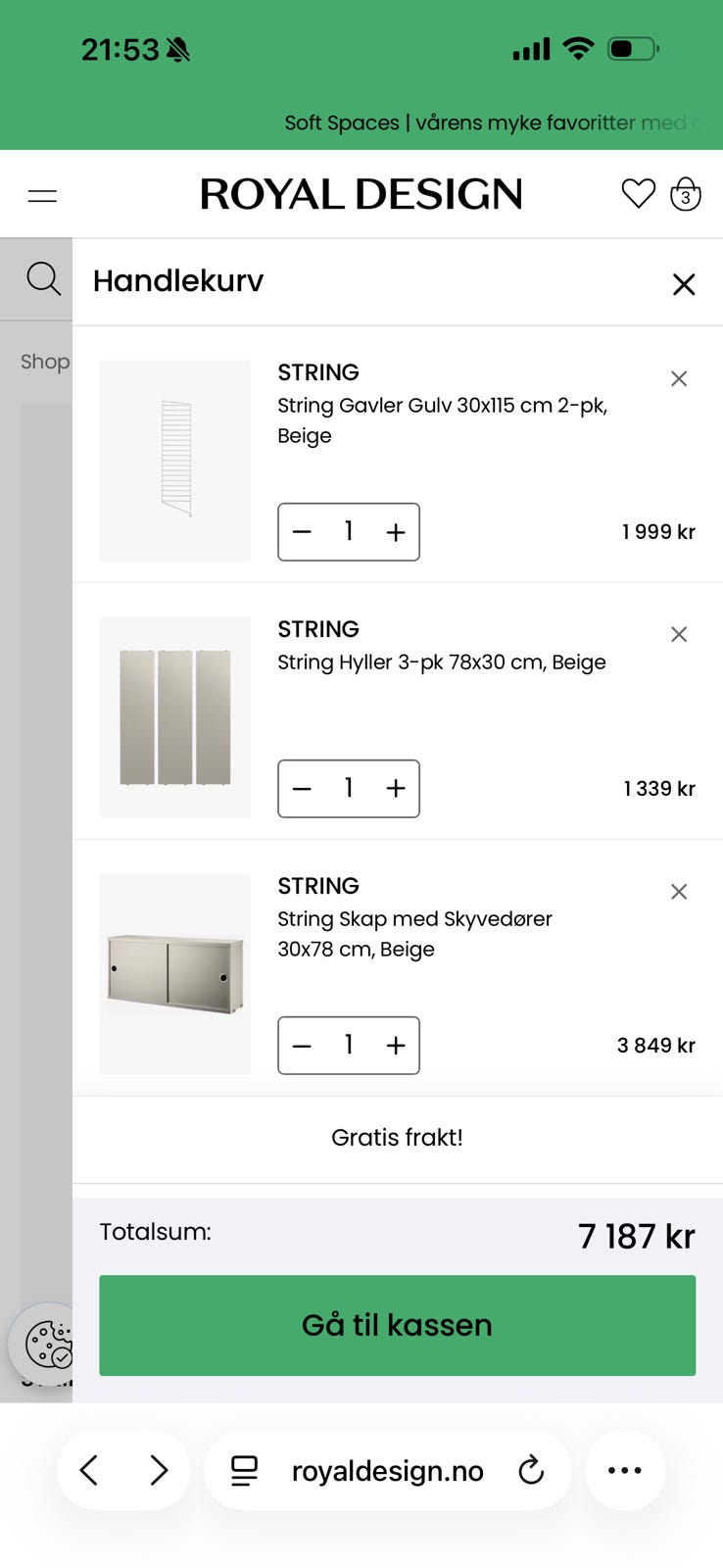
Task: Increase quantity of String Skap
Action: [x=396, y=1046]
